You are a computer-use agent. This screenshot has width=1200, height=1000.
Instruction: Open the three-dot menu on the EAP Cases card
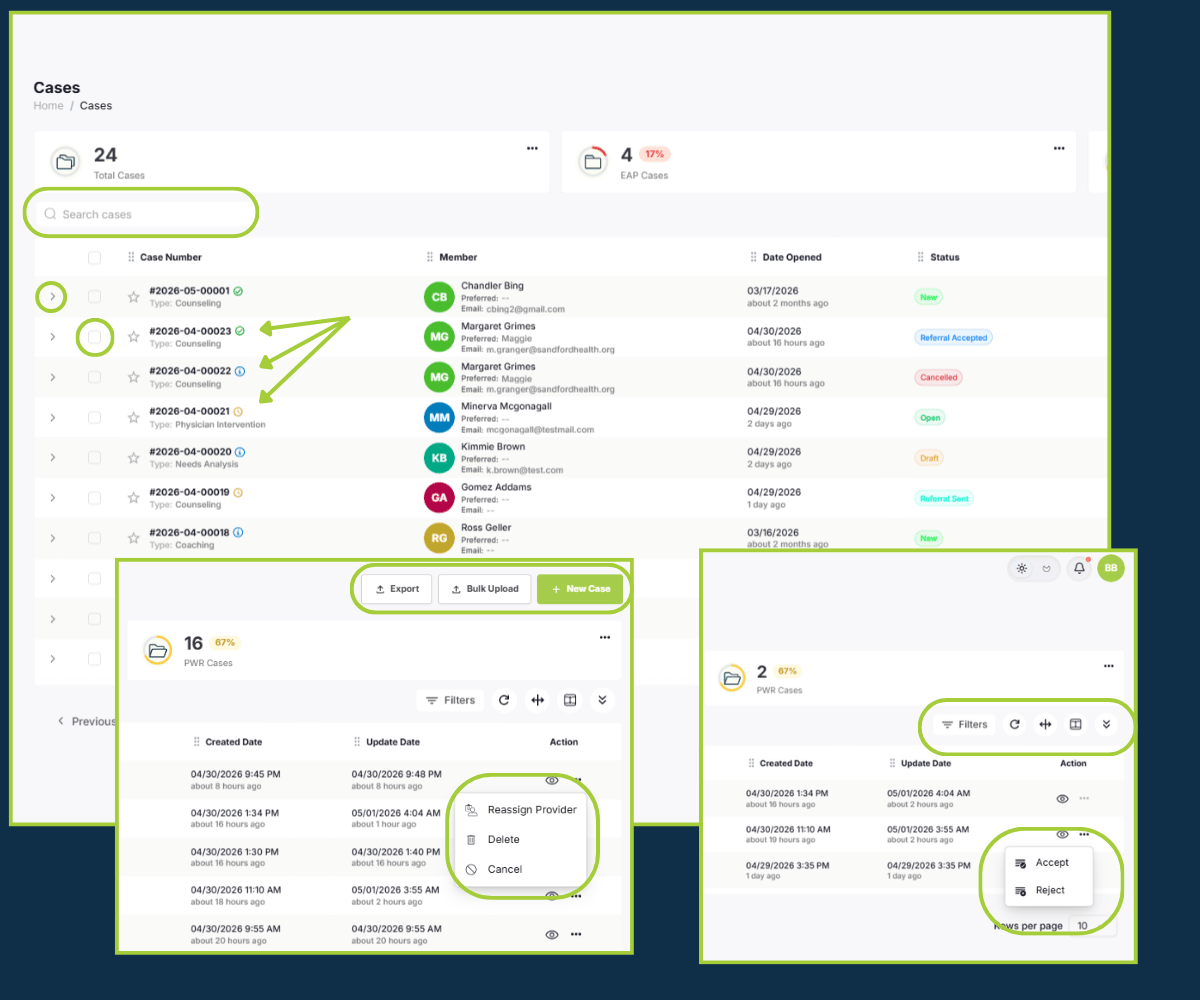point(1059,148)
